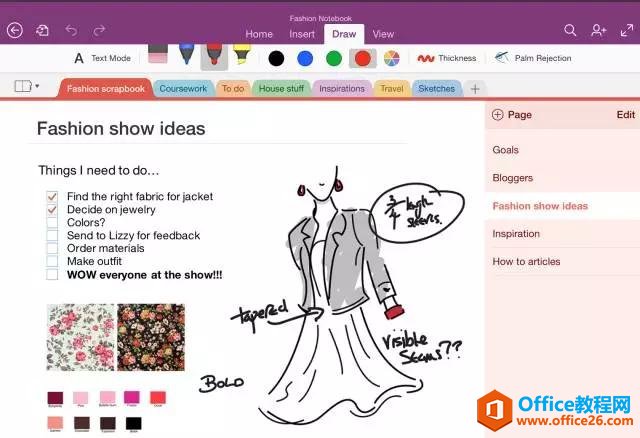Screen dimensions: 640x438
Task: Switch to the Insert tab
Action: tap(301, 34)
